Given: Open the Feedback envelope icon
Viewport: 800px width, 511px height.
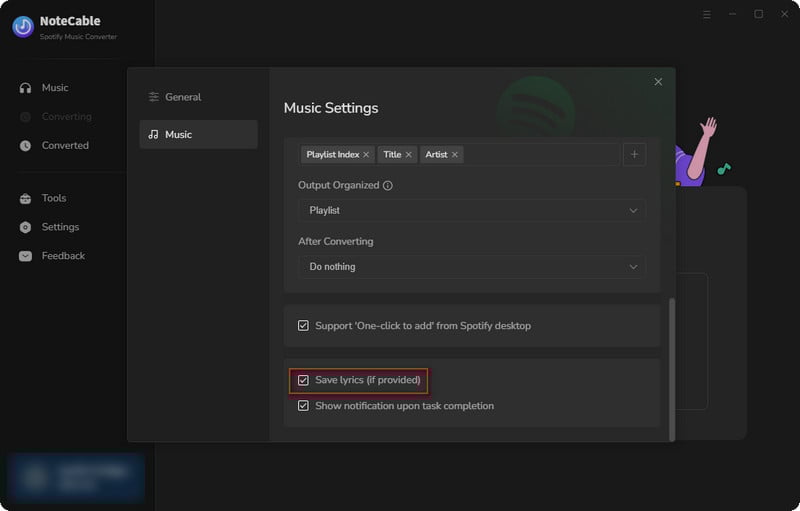Looking at the screenshot, I should click(25, 256).
